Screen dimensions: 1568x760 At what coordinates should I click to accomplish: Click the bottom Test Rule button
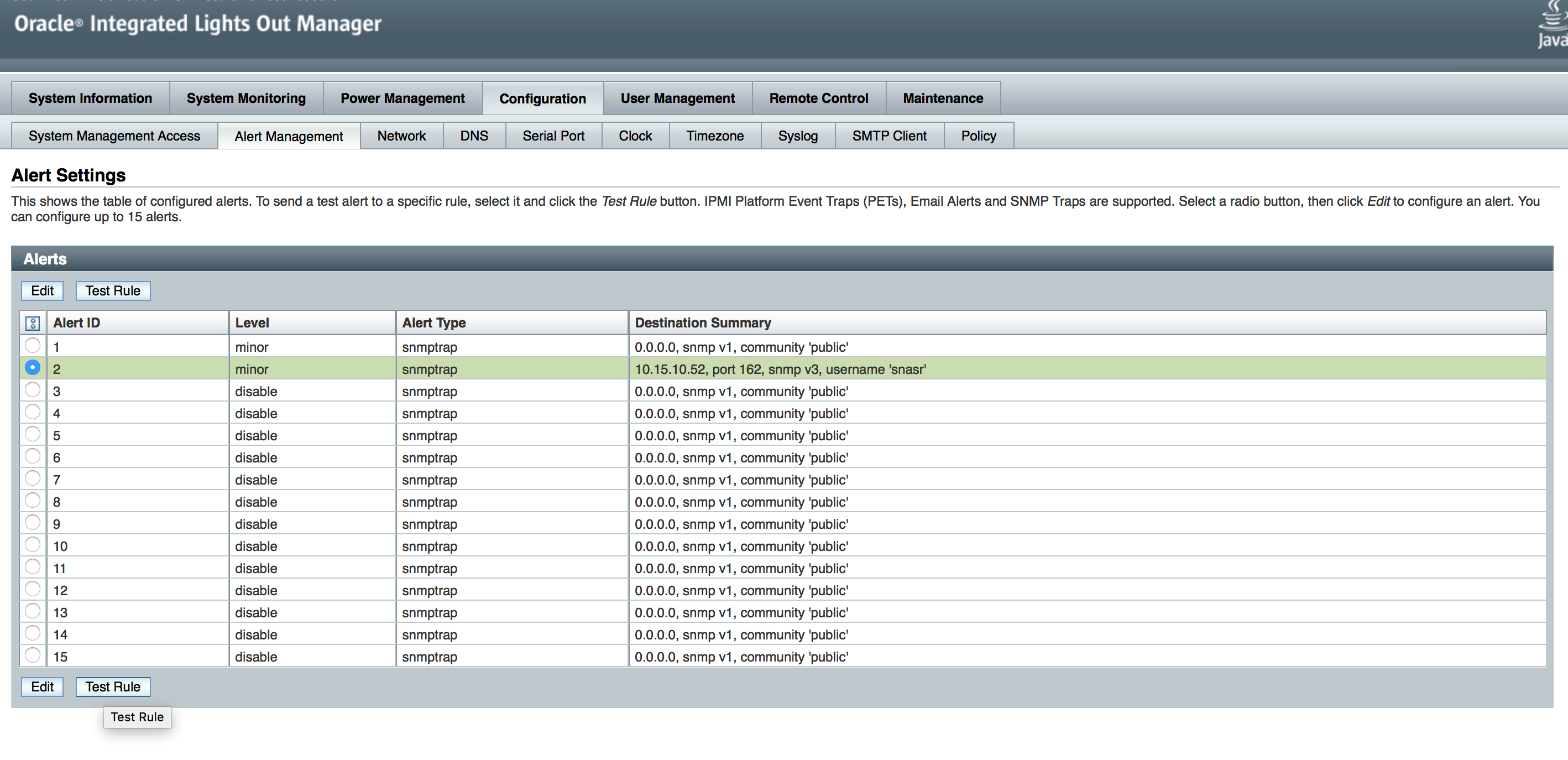pos(113,686)
